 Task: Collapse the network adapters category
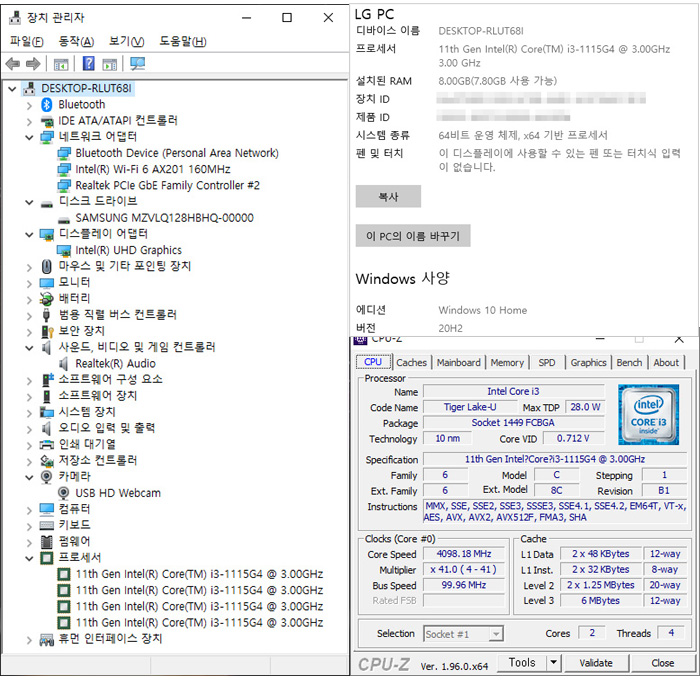tap(29, 138)
